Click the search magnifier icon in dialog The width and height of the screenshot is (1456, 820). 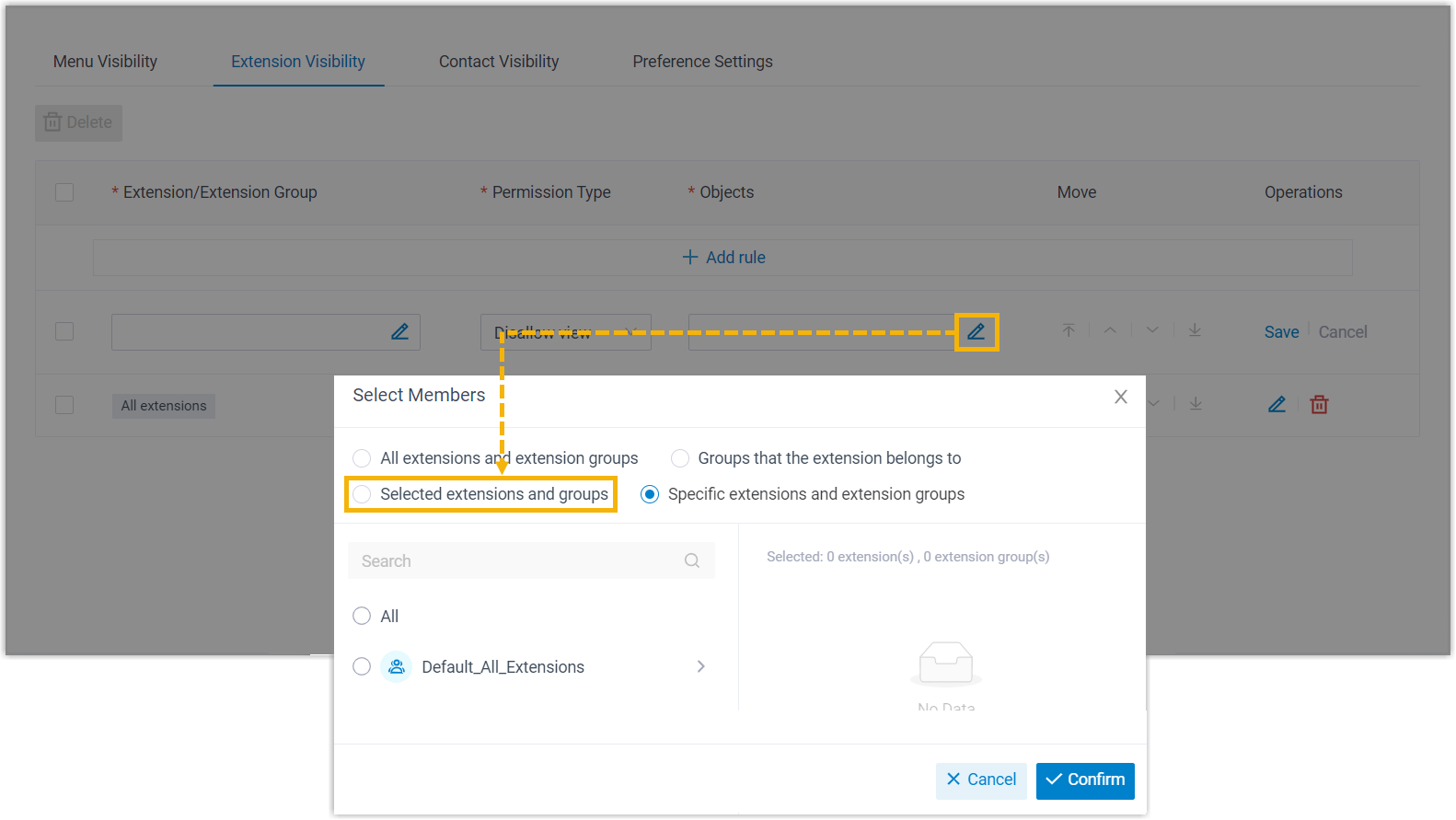click(x=692, y=561)
